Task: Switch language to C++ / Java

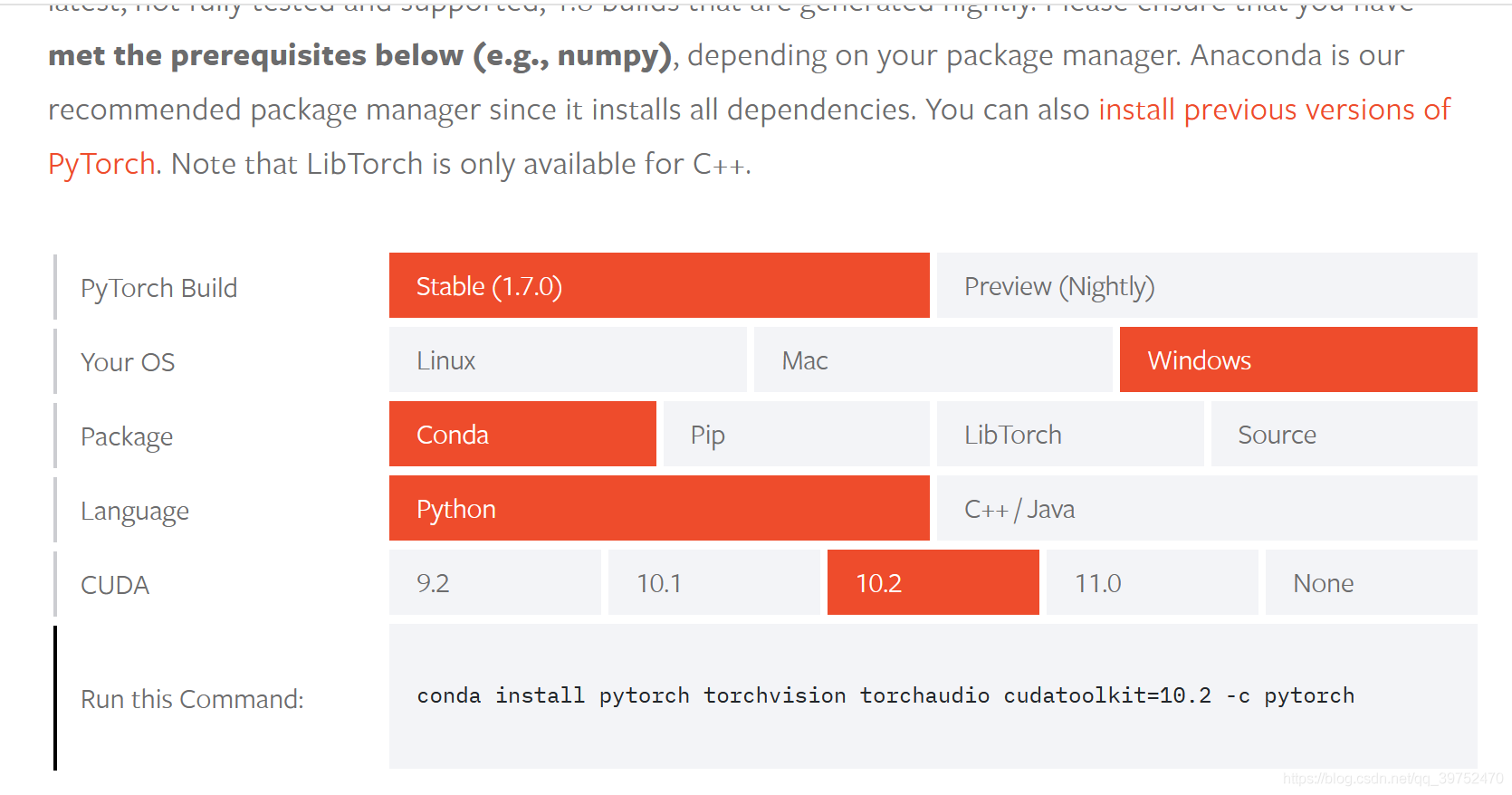Action: (1207, 508)
